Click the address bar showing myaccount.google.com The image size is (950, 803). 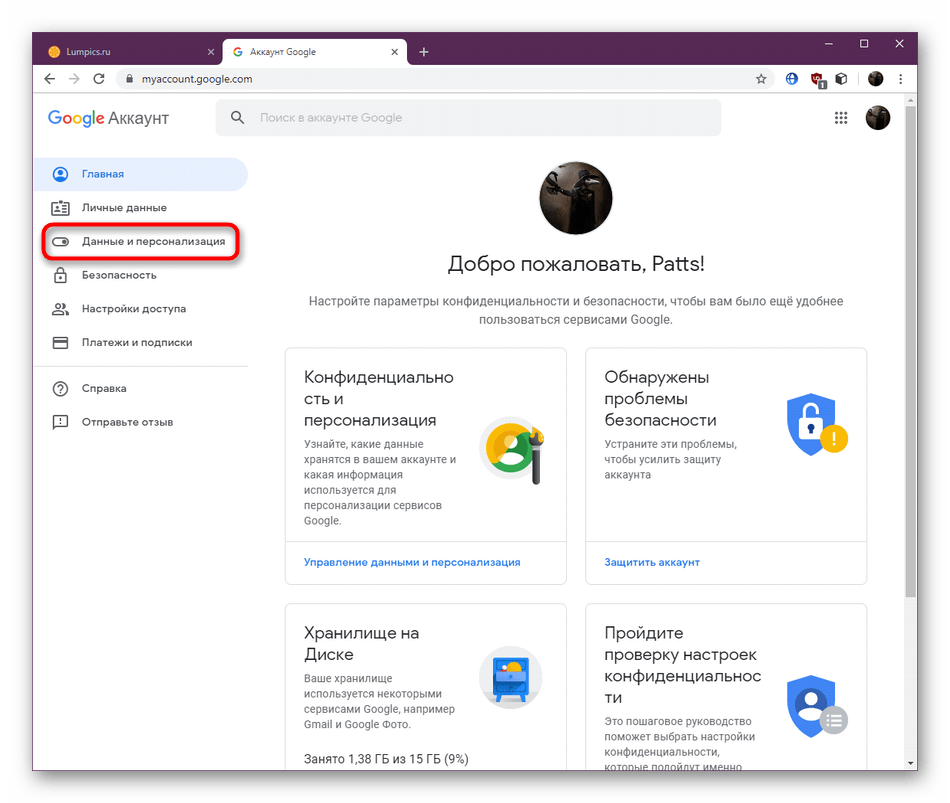[445, 79]
